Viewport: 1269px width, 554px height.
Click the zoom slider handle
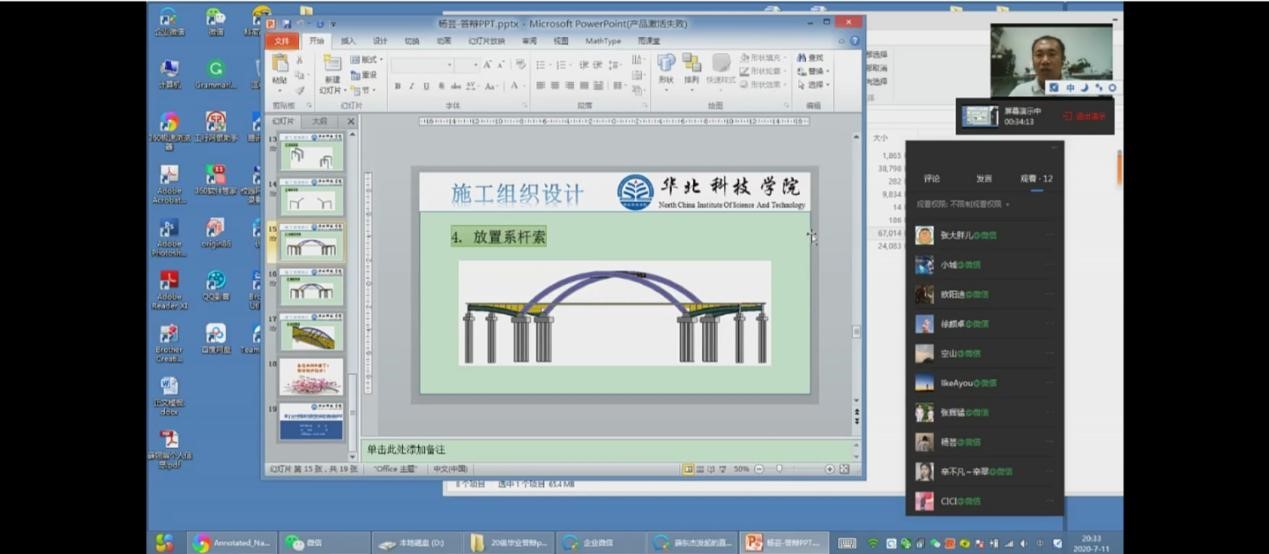pos(779,468)
